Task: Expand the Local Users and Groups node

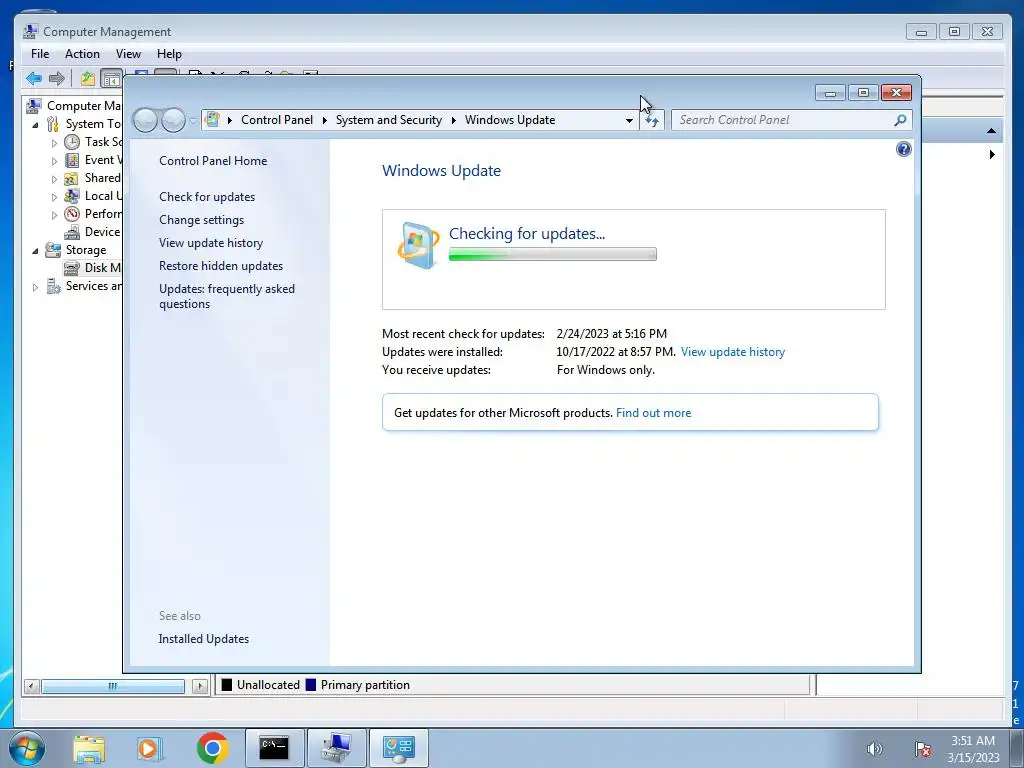Action: (x=54, y=197)
